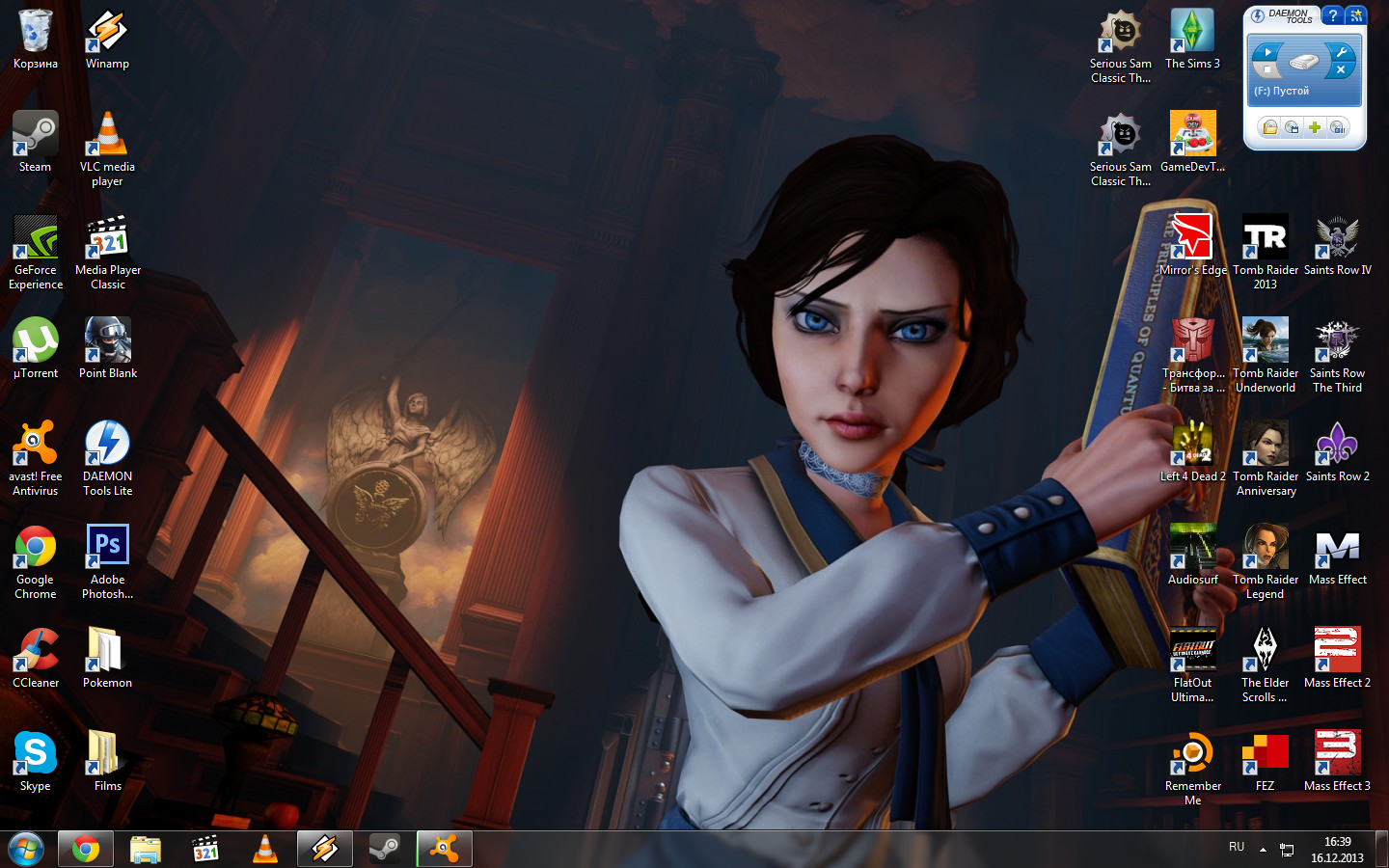Open Saints Row The Third shortcut
1389x868 pixels.
click(x=1337, y=356)
